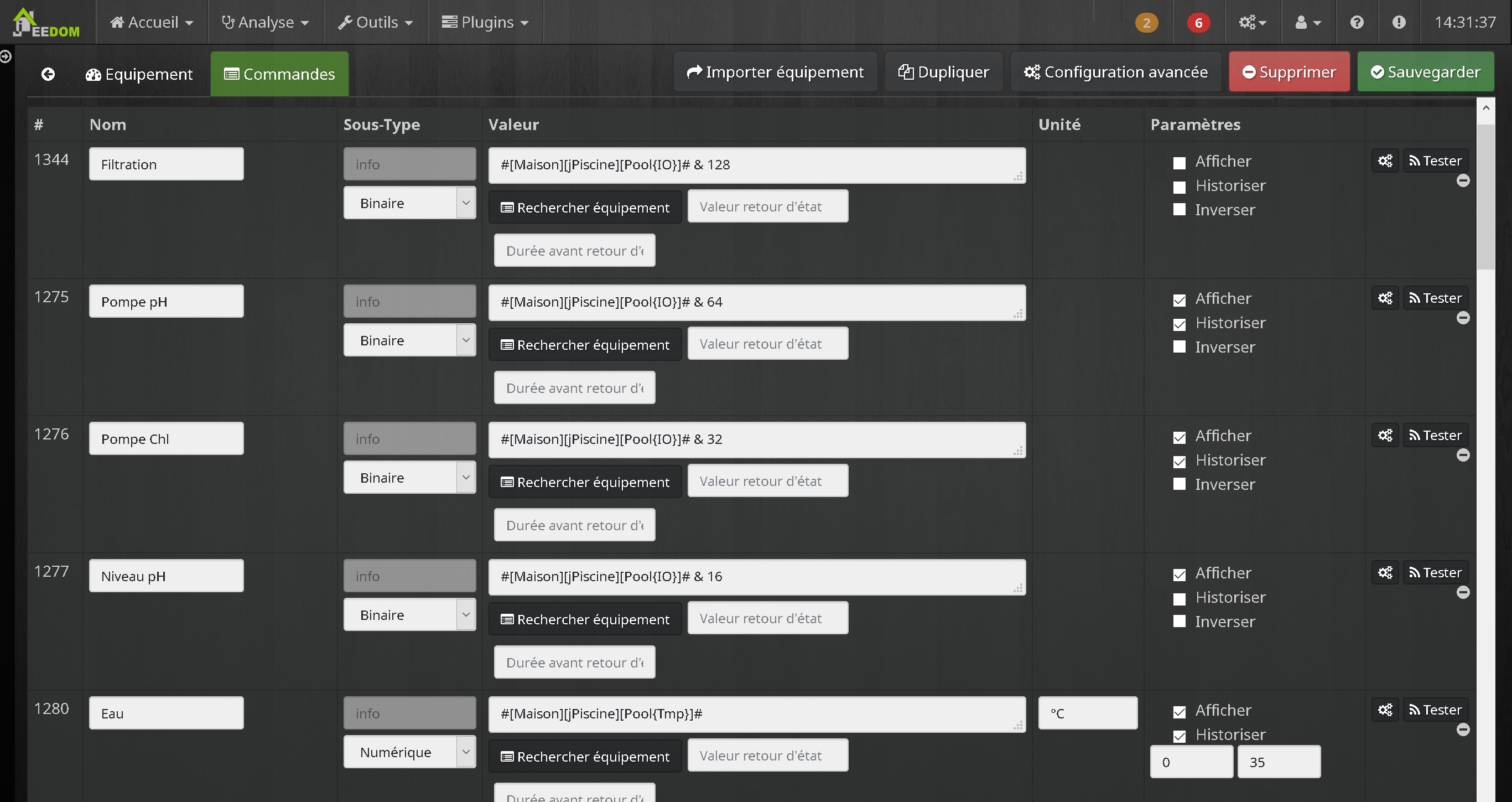Open Configuration avancée
This screenshot has height=802, width=1512.
[1116, 71]
